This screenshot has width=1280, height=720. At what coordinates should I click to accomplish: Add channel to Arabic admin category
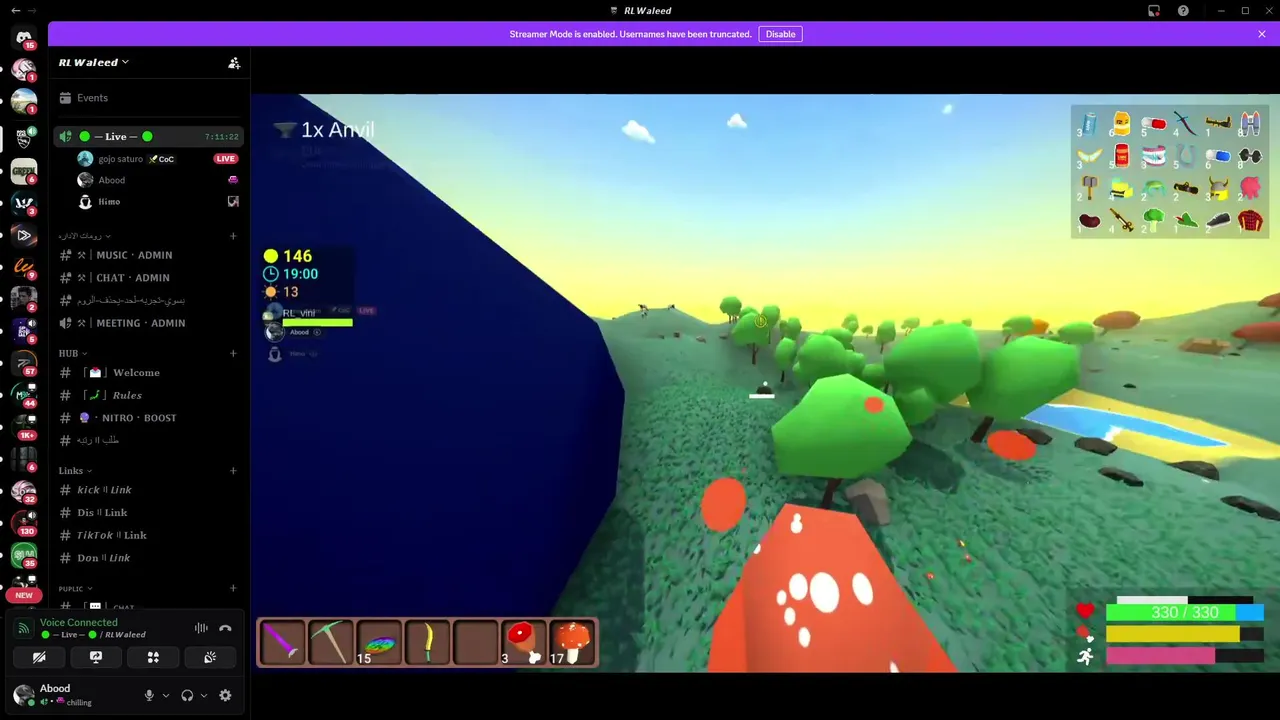click(233, 236)
